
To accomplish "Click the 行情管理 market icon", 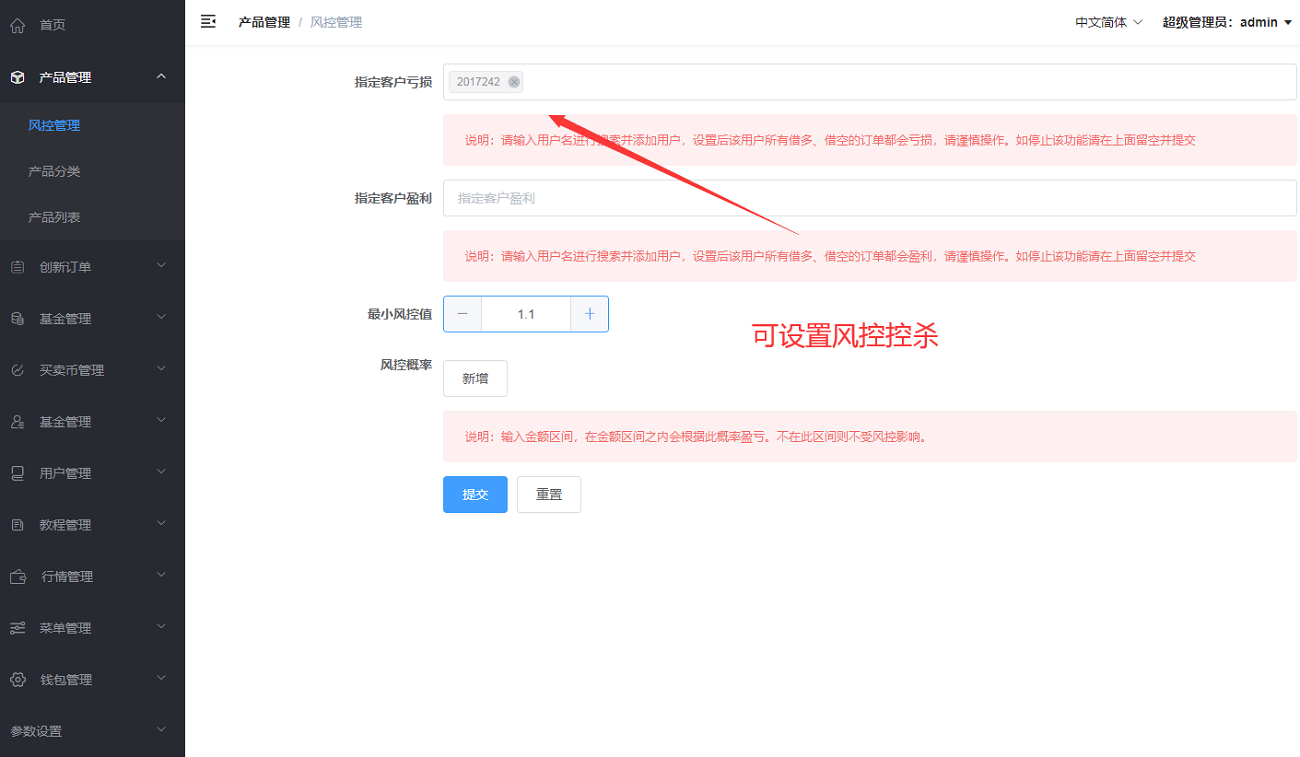I will tap(16, 576).
